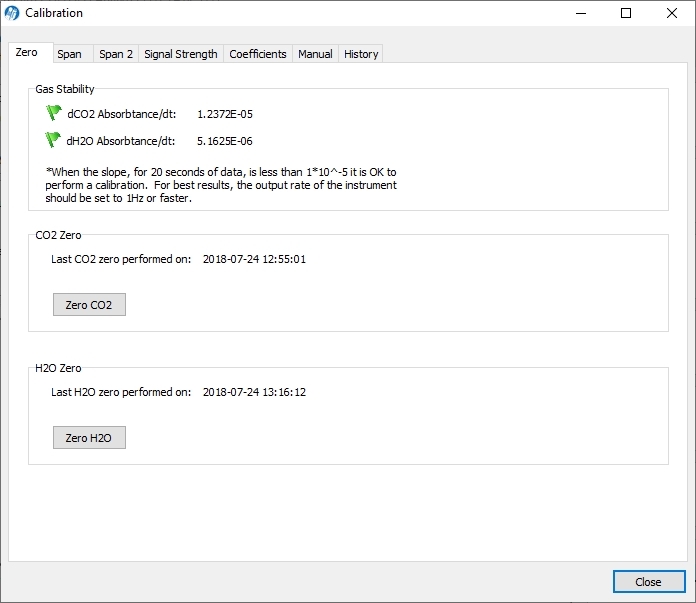This screenshot has height=603, width=696.
Task: Minimize the Calibration window
Action: tap(581, 13)
